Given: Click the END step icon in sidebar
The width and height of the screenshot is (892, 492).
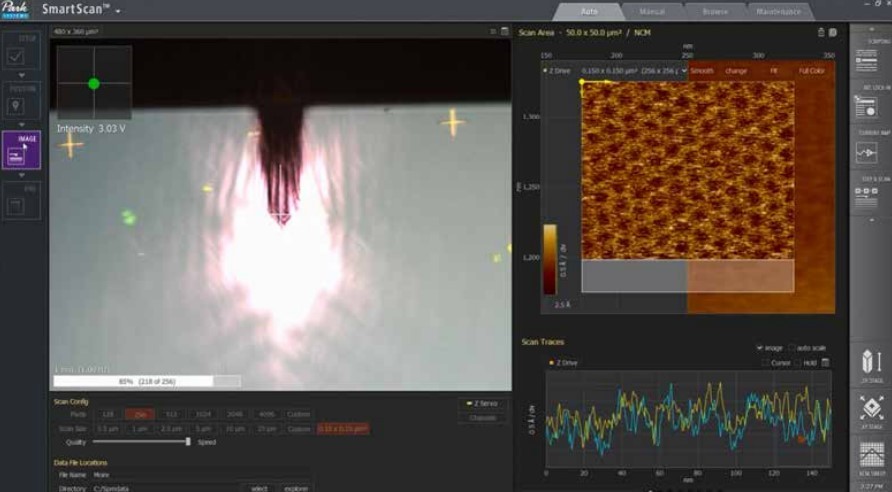Looking at the screenshot, I should (x=16, y=205).
